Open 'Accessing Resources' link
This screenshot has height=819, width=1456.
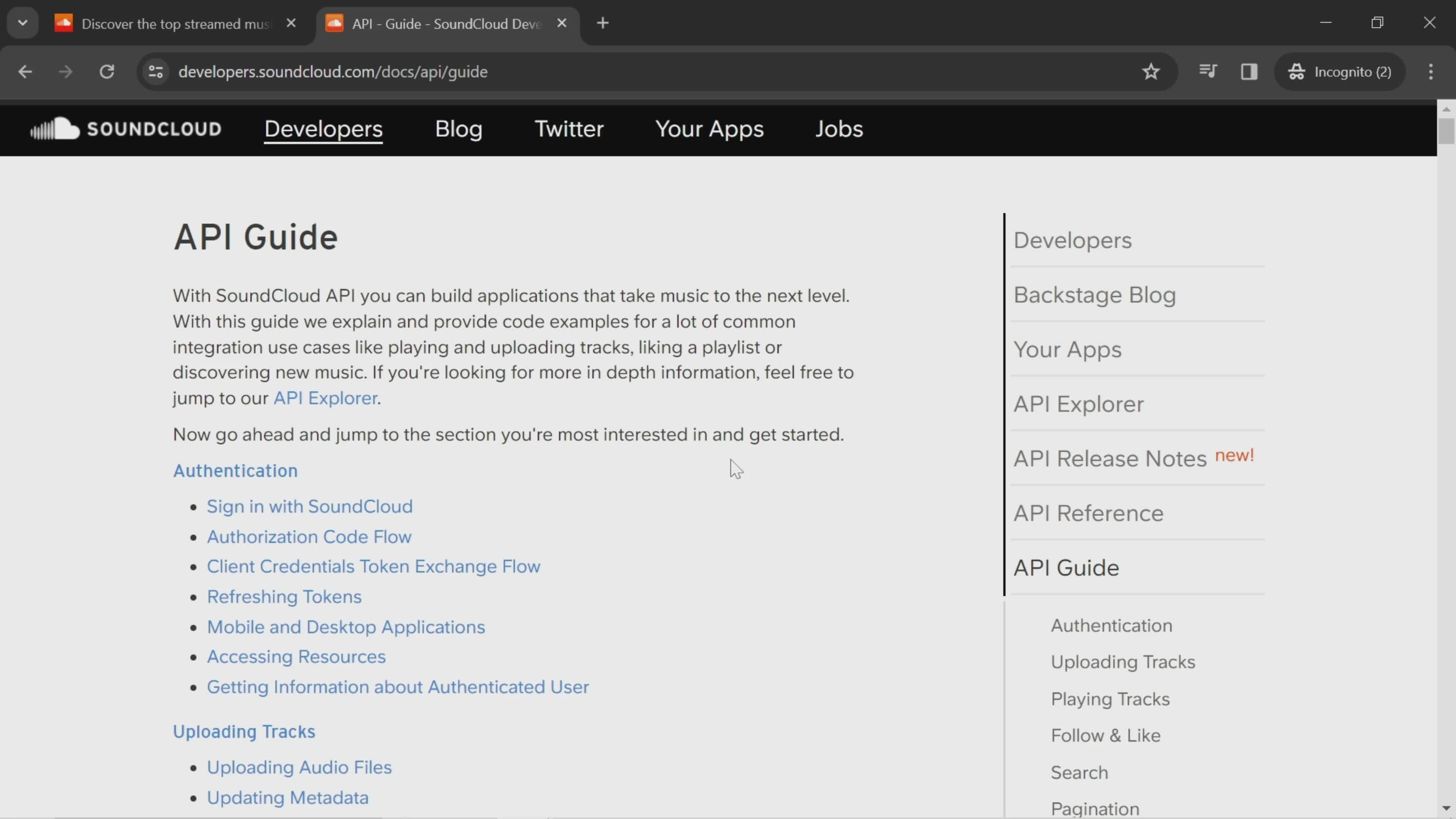pyautogui.click(x=296, y=657)
